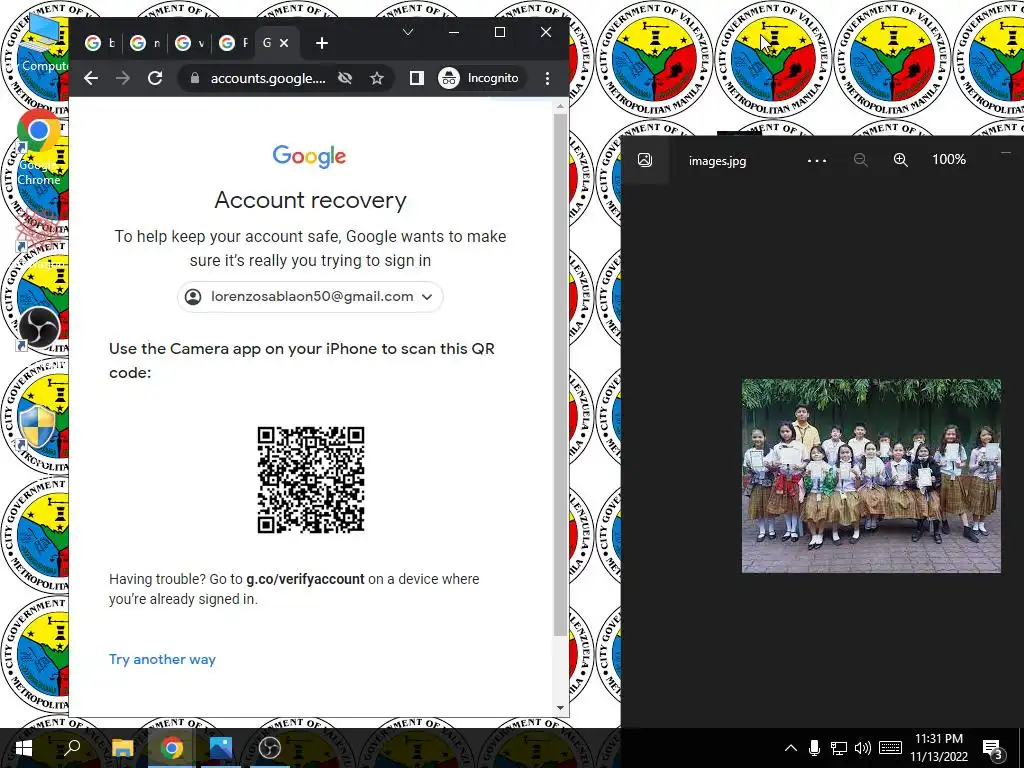Open the shield desktop shortcut
Screen dimensions: 1024x768
pos(37,428)
